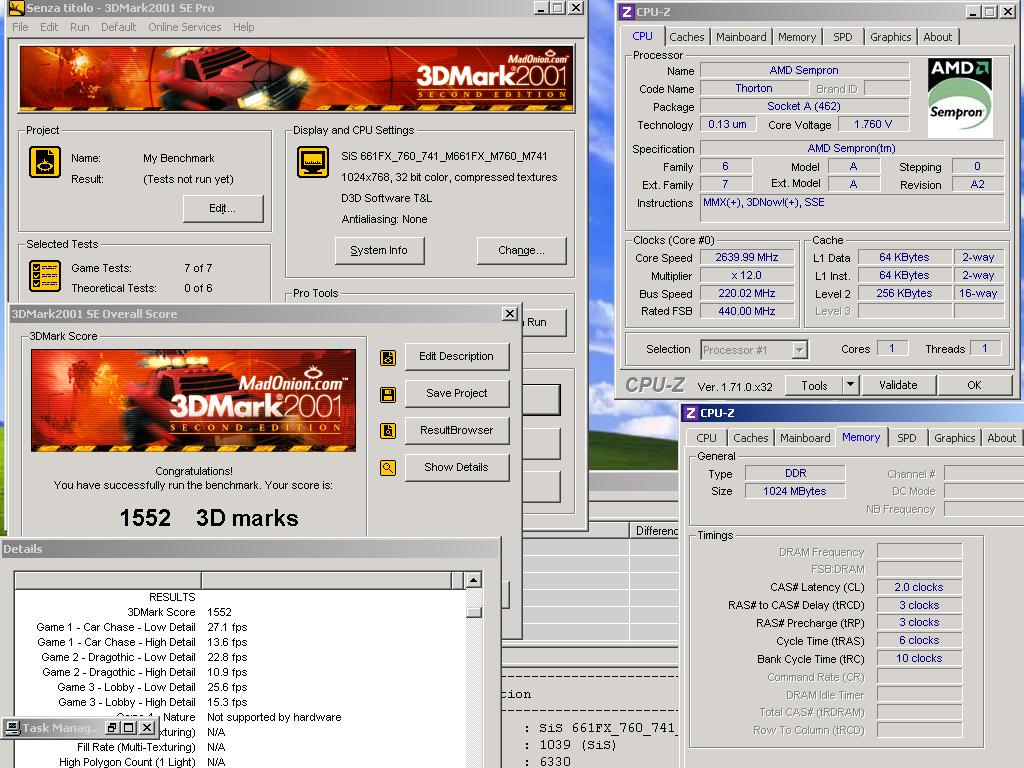Viewport: 1024px width, 768px height.
Task: Click the Project benchmark icon
Action: [x=45, y=162]
